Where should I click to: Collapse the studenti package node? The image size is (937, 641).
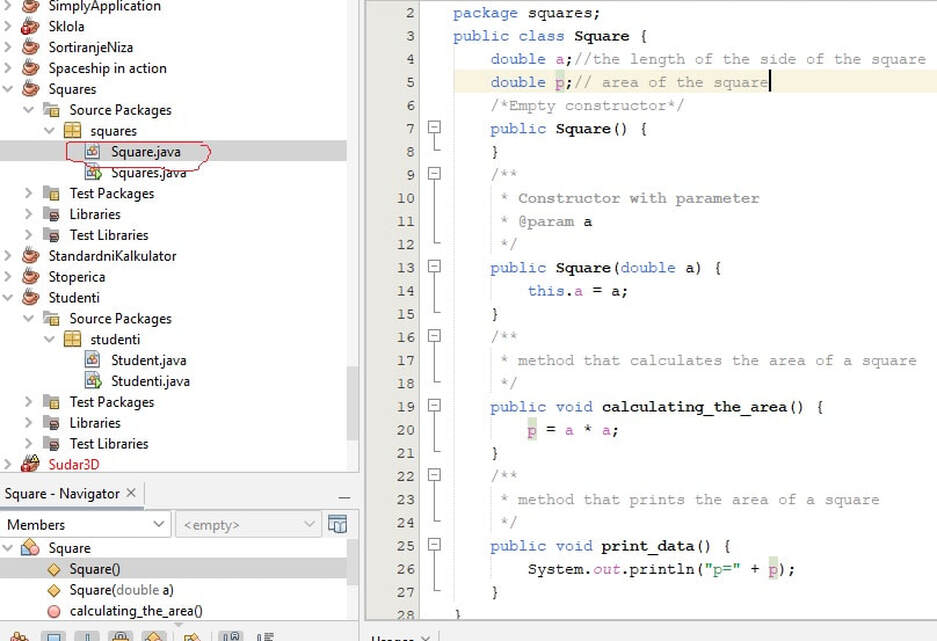click(x=49, y=339)
